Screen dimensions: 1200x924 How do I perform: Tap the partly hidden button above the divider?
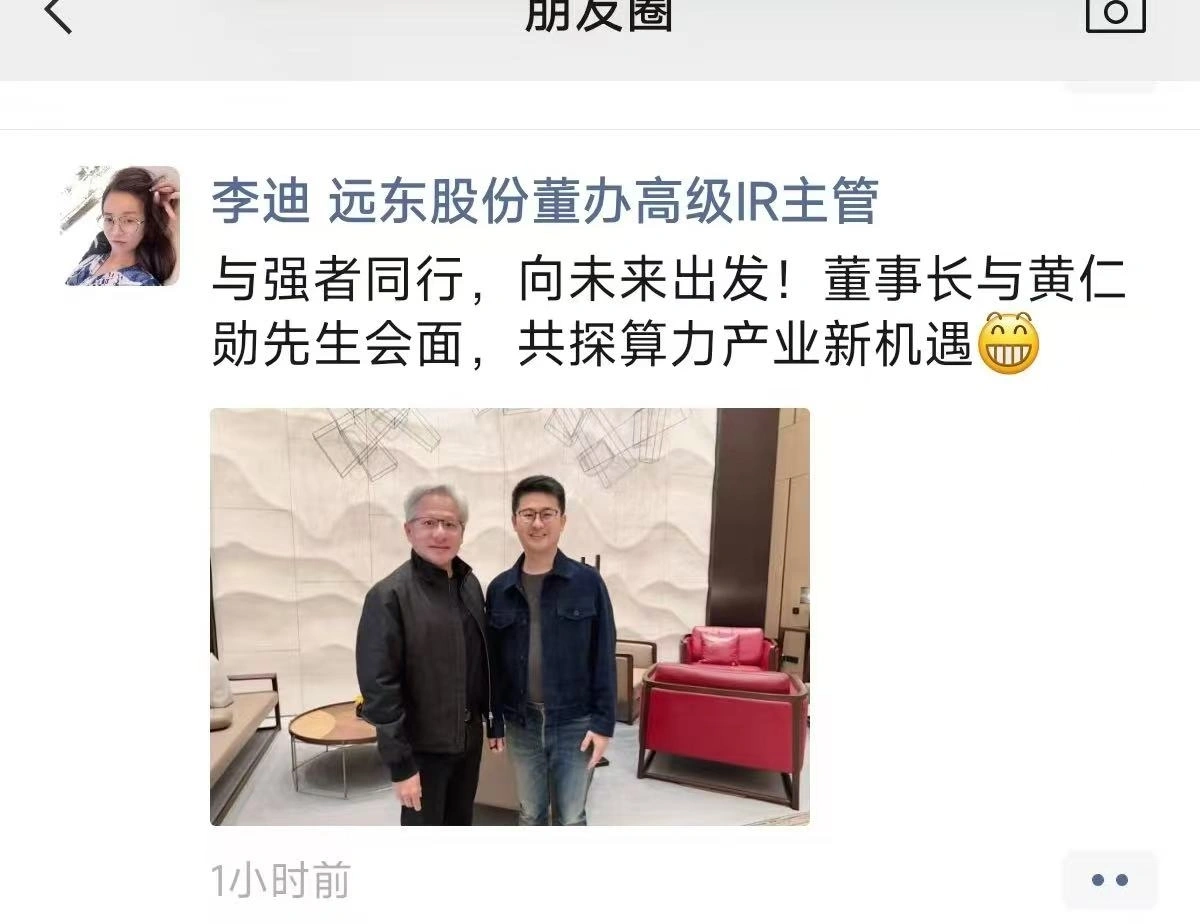pyautogui.click(x=1110, y=87)
